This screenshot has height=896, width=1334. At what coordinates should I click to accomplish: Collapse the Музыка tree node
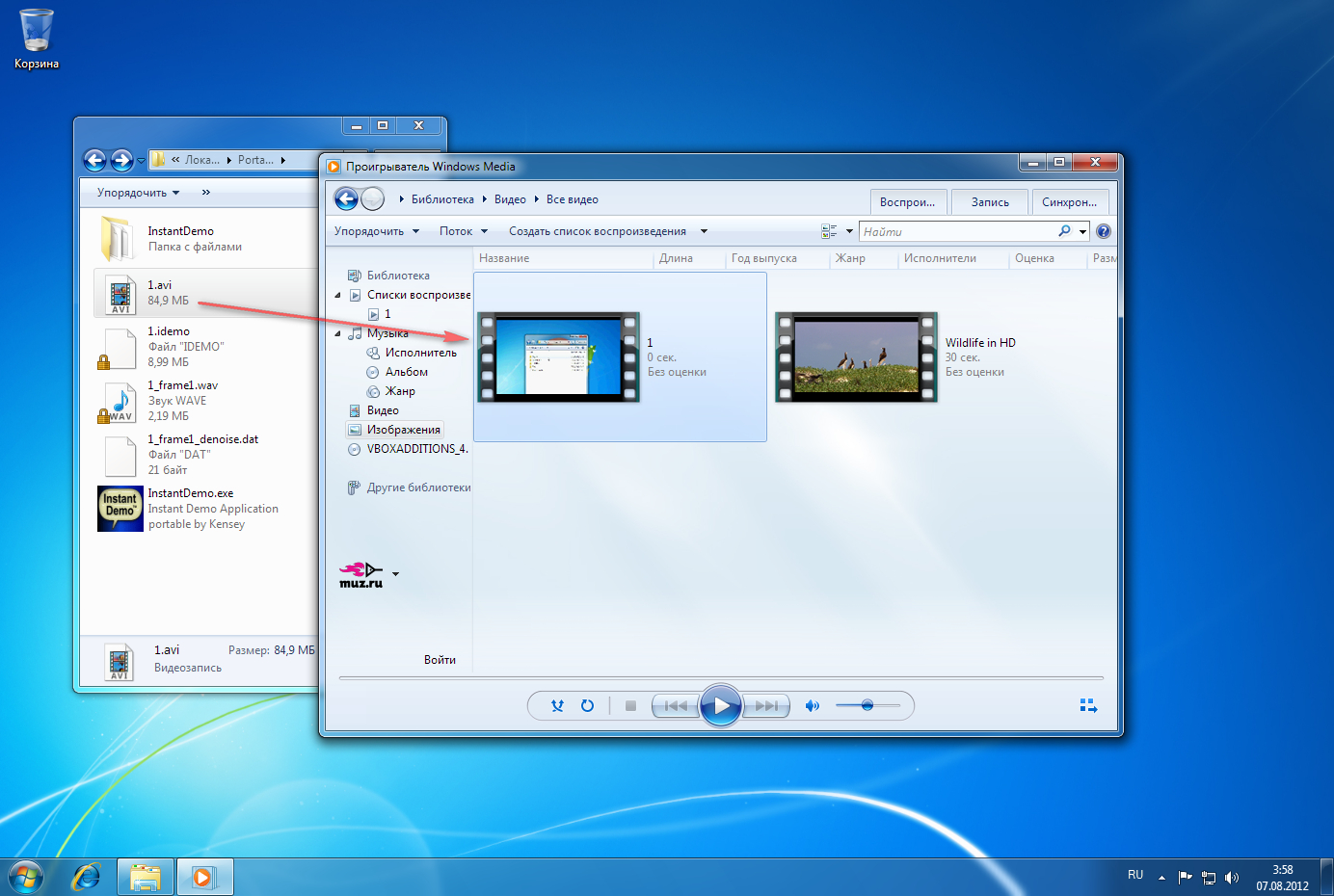338,333
